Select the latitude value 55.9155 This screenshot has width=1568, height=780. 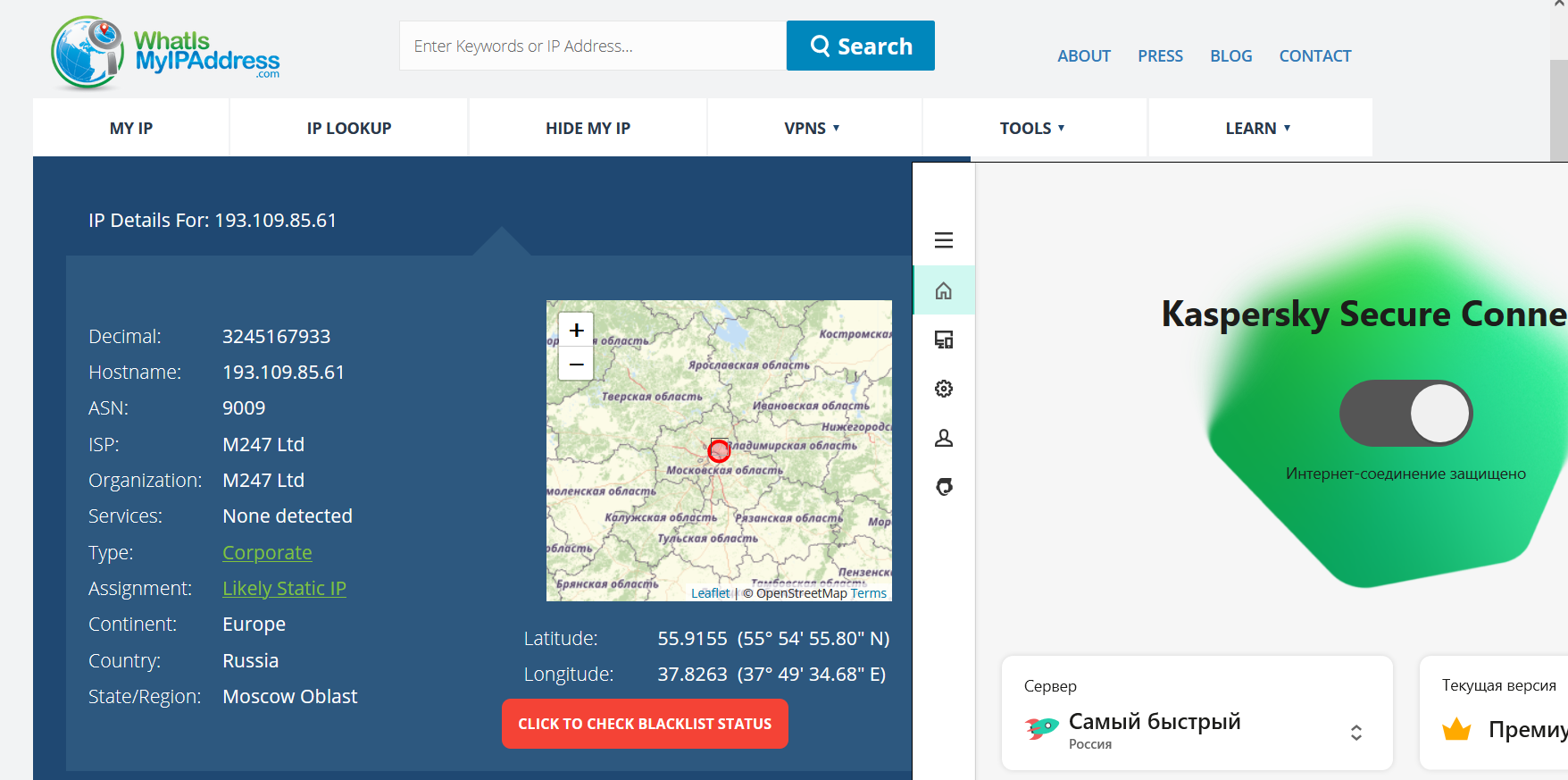click(x=692, y=638)
